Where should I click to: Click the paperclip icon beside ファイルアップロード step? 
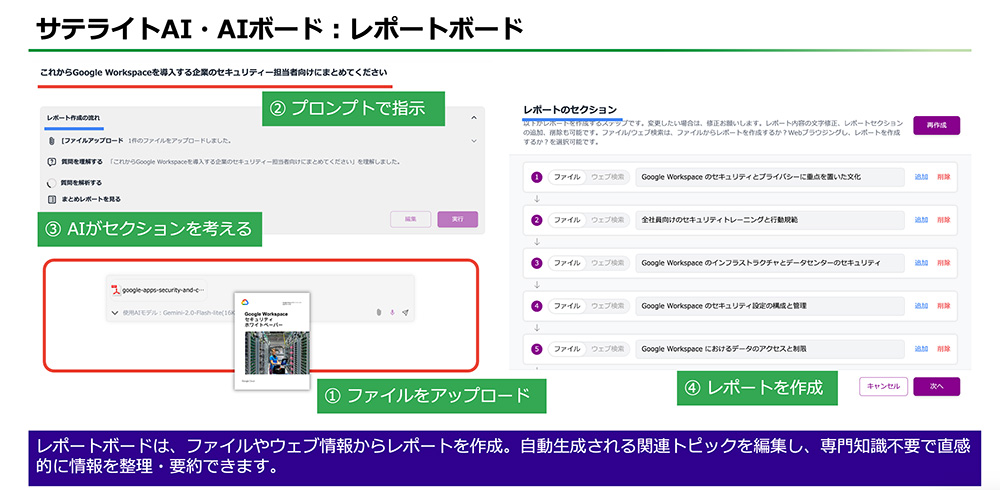pyautogui.click(x=51, y=140)
